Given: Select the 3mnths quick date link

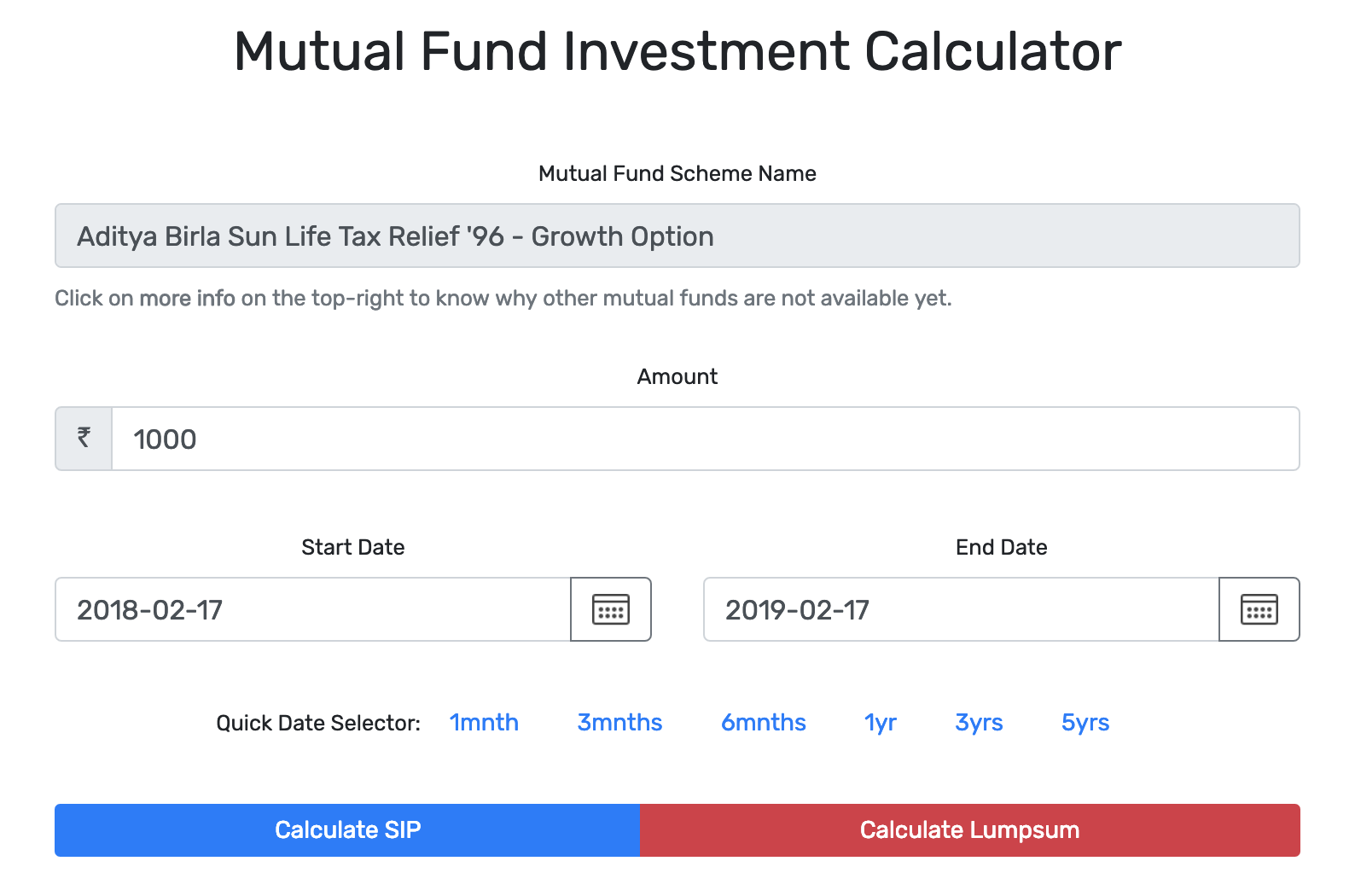Looking at the screenshot, I should click(619, 723).
